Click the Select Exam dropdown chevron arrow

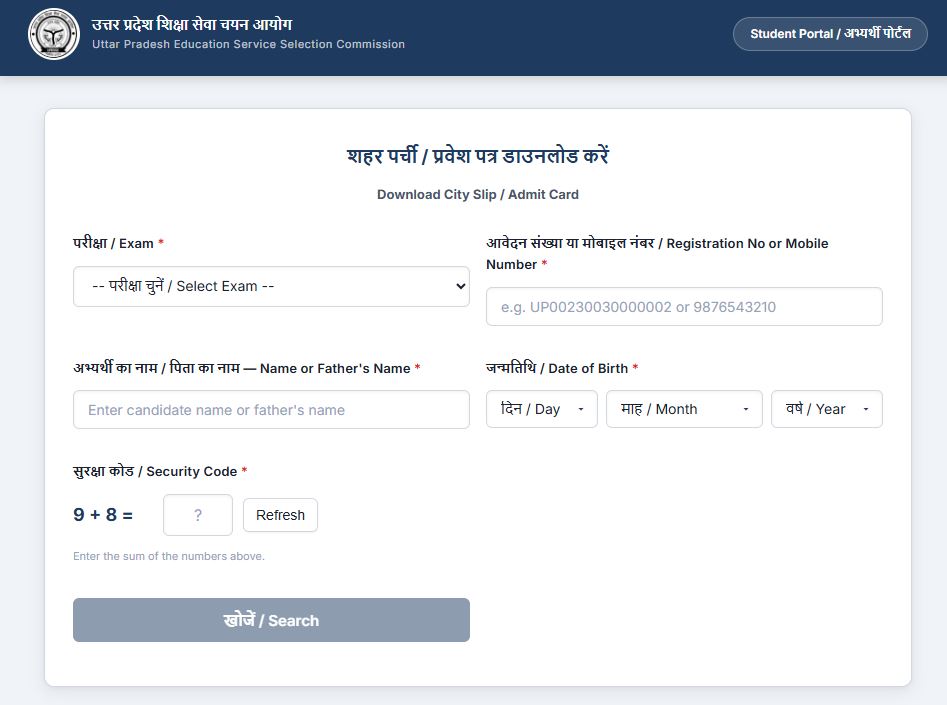[x=461, y=286]
